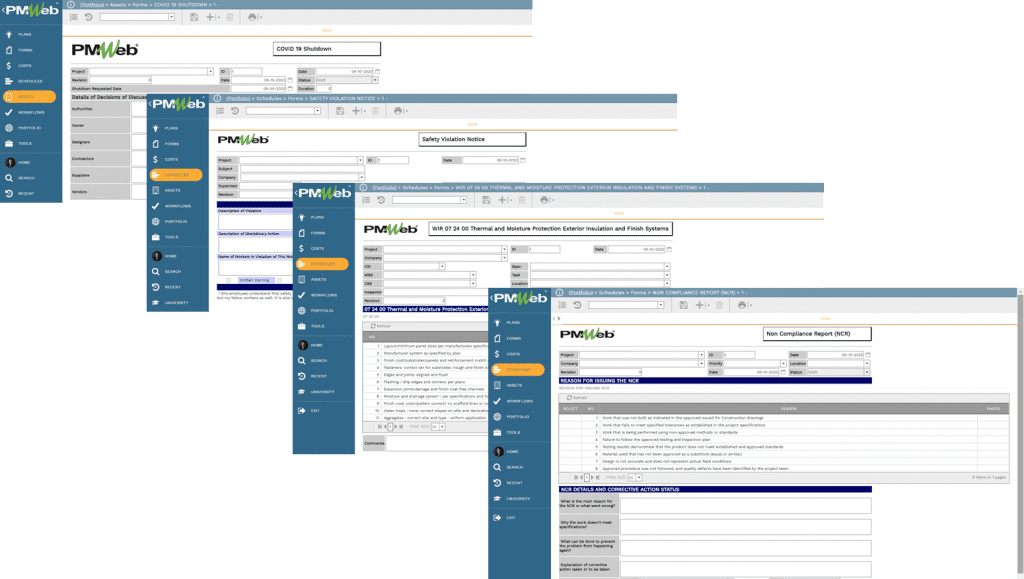The height and width of the screenshot is (579, 1024).
Task: Select University in the NCR window sidebar
Action: click(x=518, y=499)
